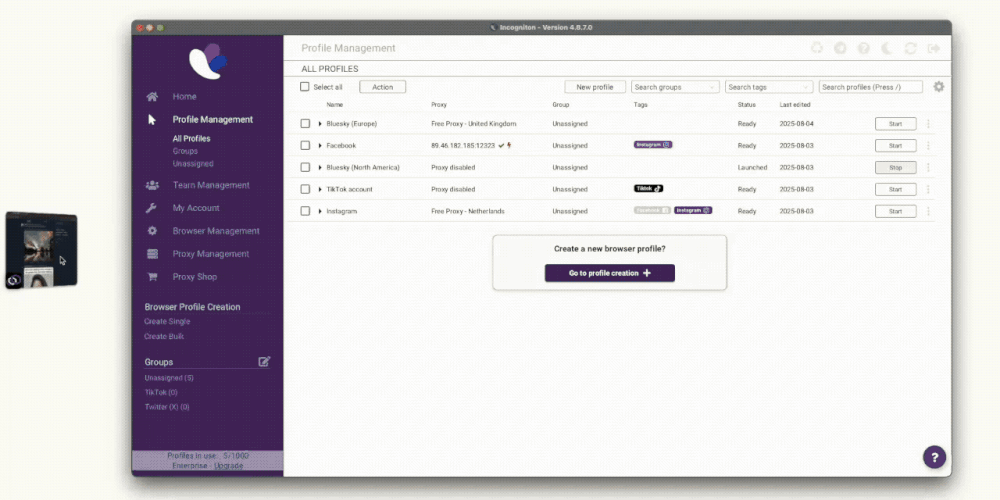This screenshot has width=1000, height=500.
Task: Open the Telegram icon in the header
Action: click(840, 48)
